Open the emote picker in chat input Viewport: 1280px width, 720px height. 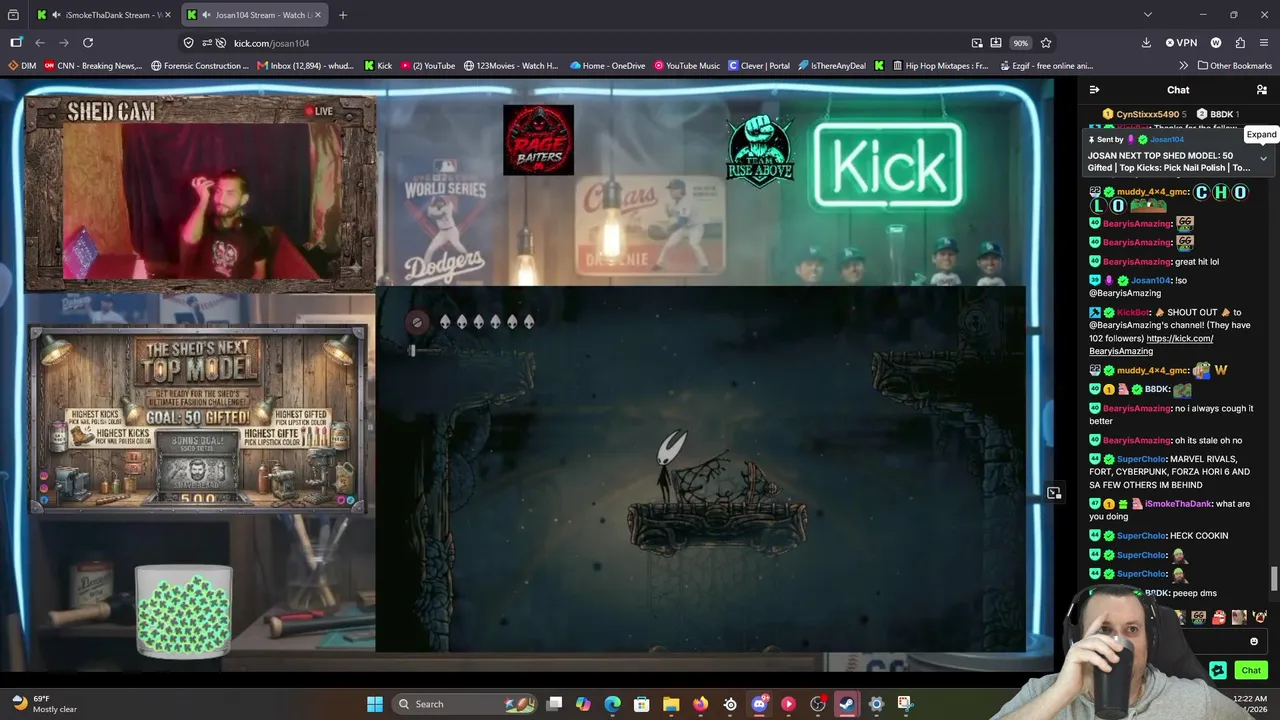click(1254, 642)
